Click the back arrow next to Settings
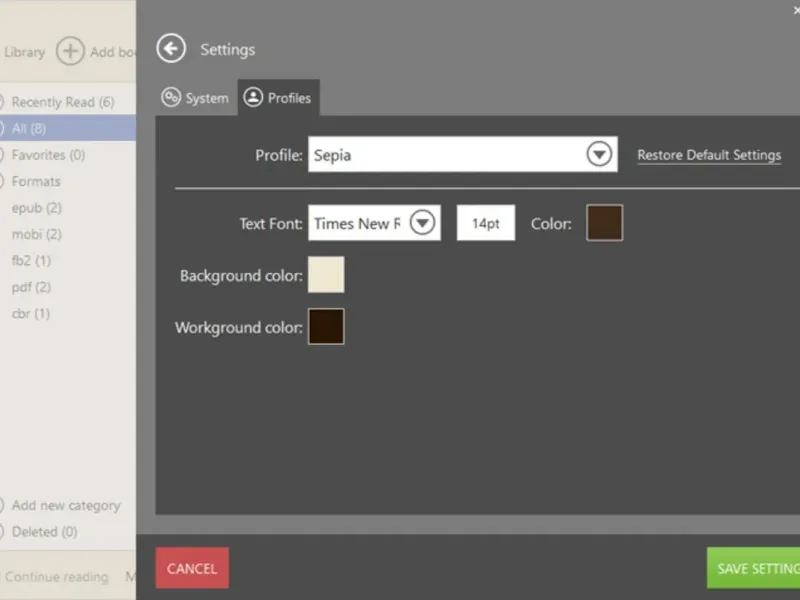Screen dimensions: 800x600 click(171, 49)
